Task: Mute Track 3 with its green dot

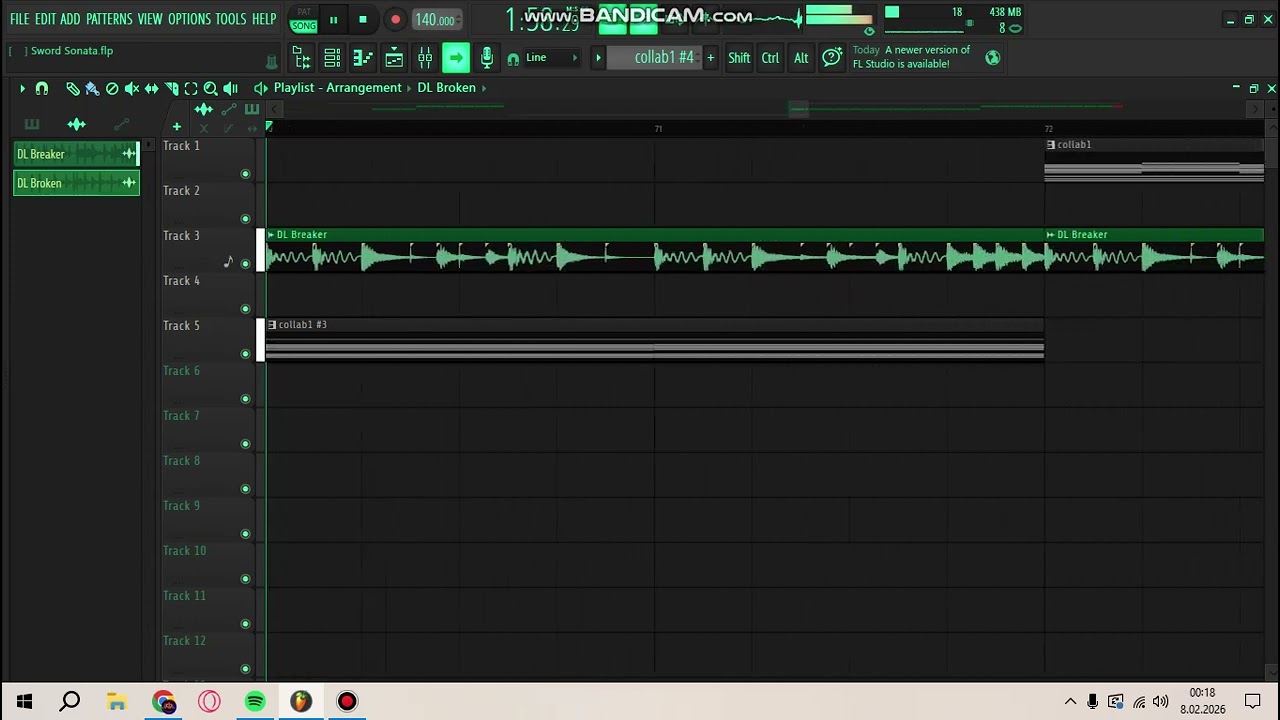Action: click(245, 264)
